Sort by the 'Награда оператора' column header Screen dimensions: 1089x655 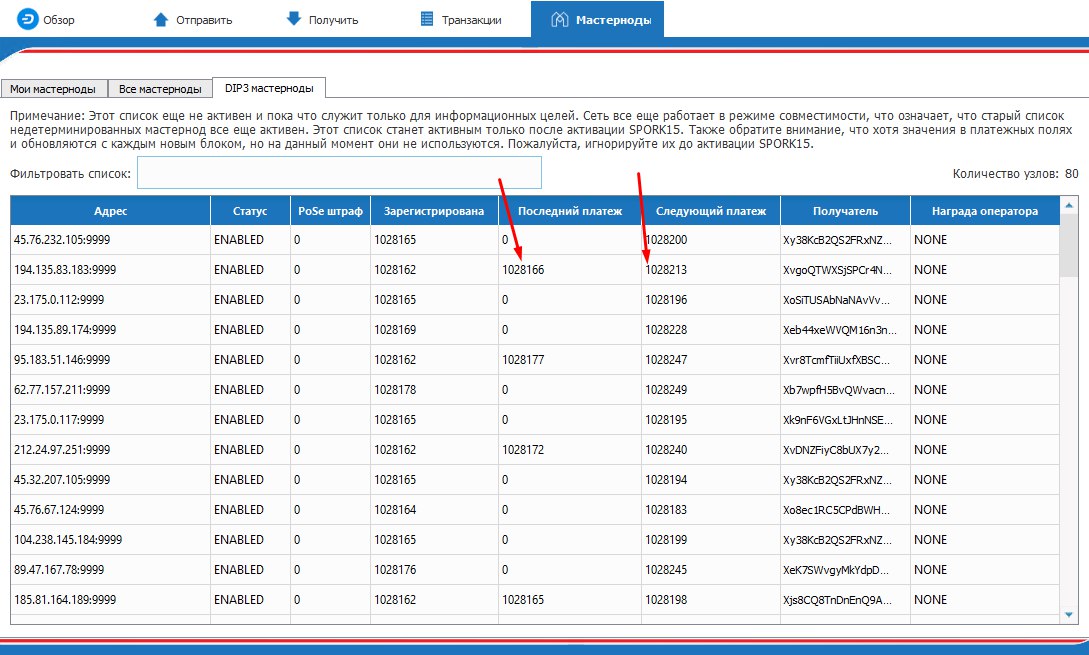tap(985, 211)
